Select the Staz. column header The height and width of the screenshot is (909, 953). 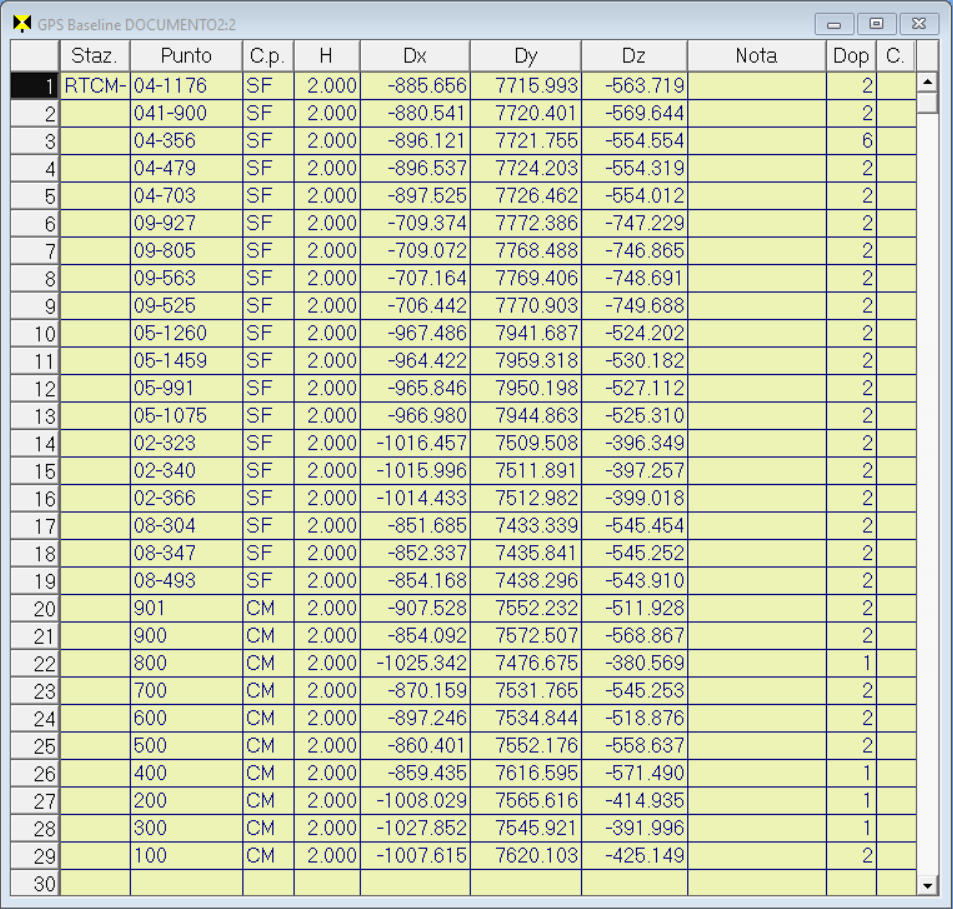pos(95,56)
